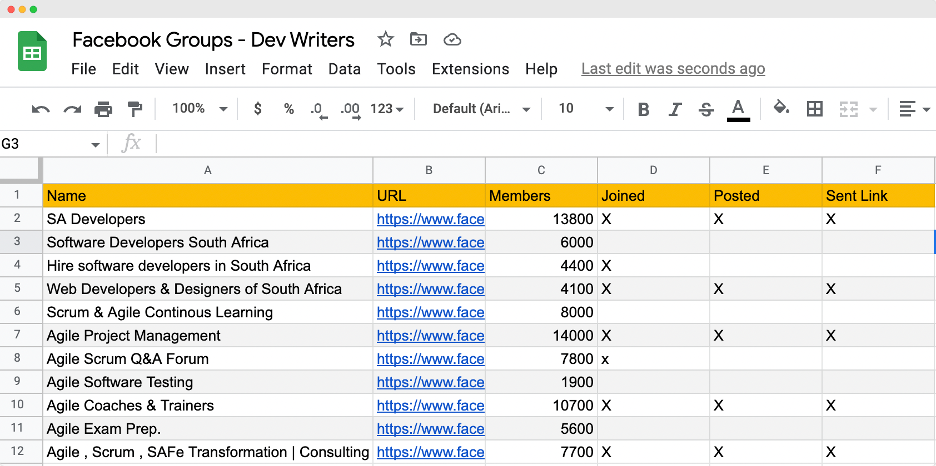
Task: Increase decimal places
Action: (350, 110)
